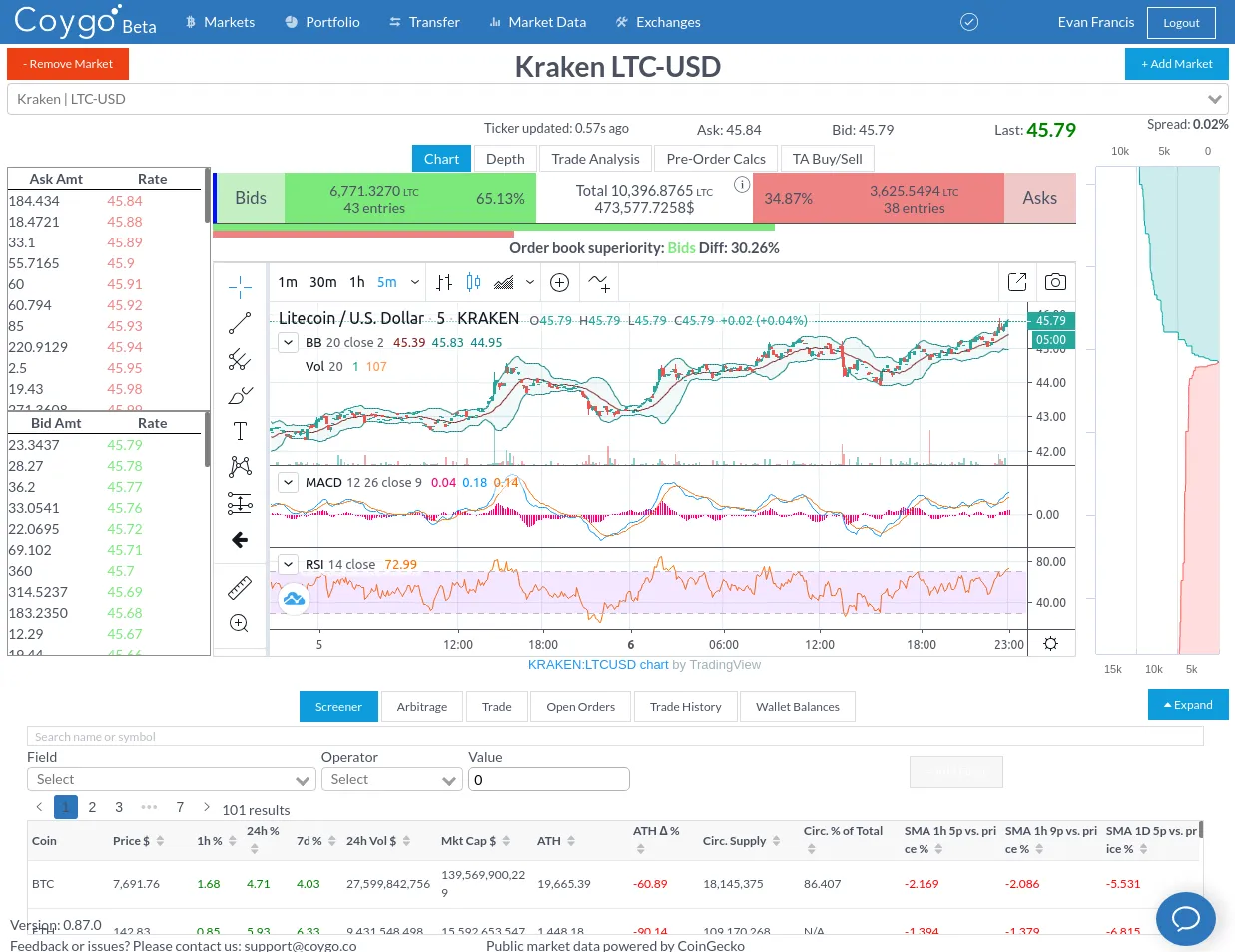Open the Arbitrage tab
1235x952 pixels.
pyautogui.click(x=422, y=707)
